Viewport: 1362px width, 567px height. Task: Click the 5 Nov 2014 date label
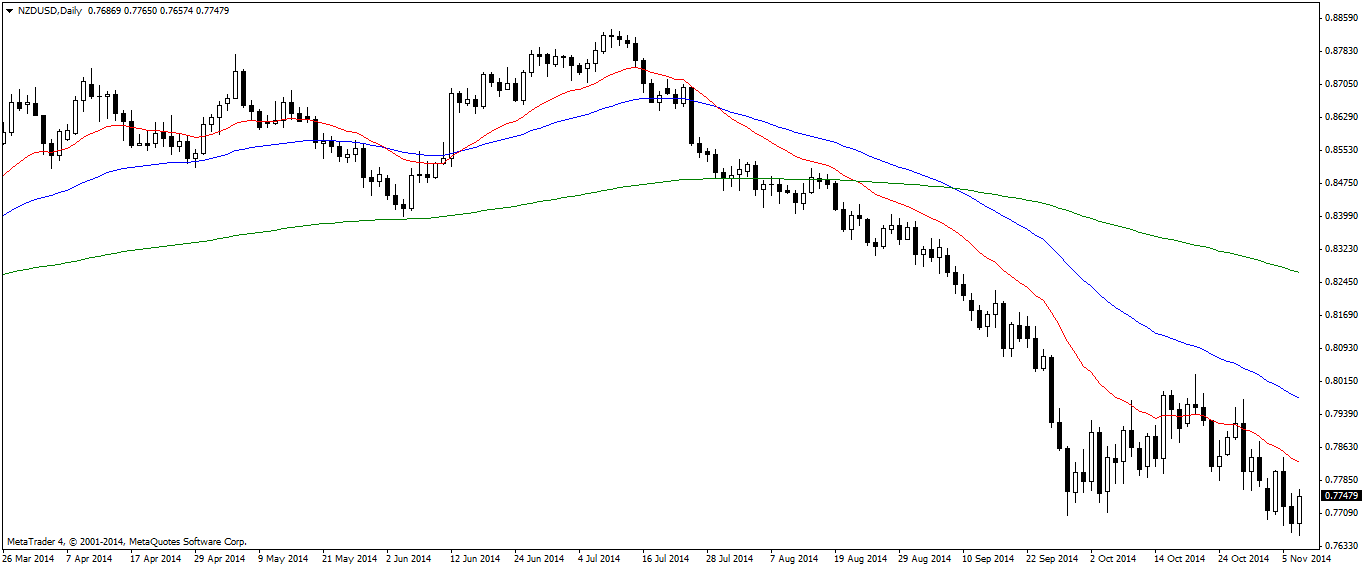[1306, 559]
